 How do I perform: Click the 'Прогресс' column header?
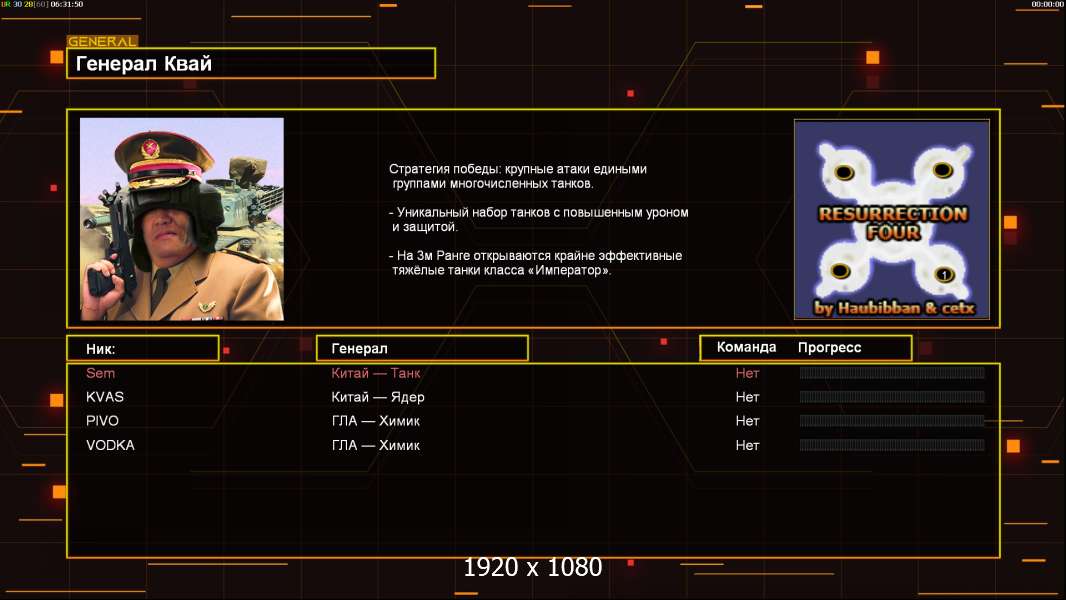click(829, 347)
